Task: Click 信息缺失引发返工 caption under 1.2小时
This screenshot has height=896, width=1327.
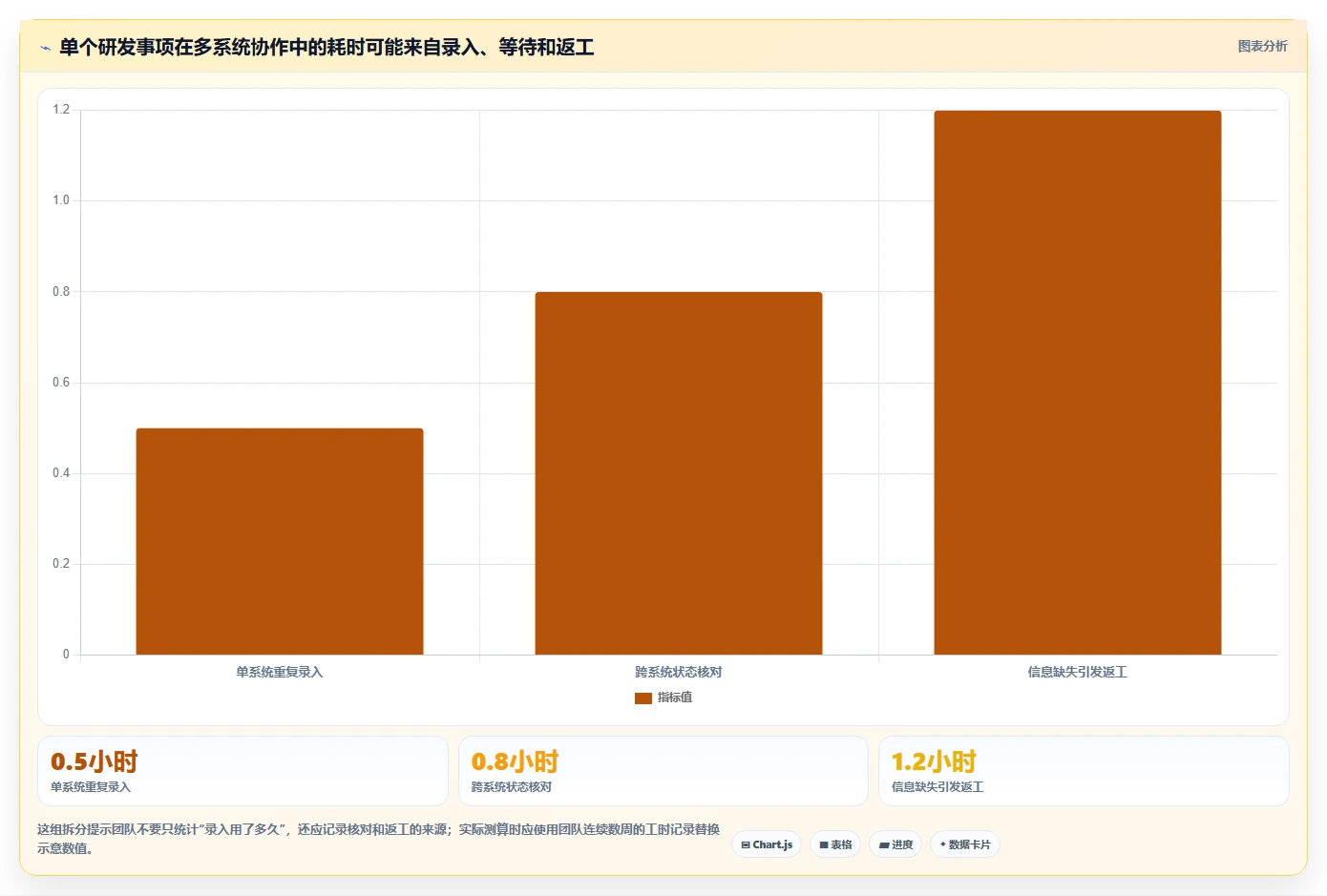Action: (937, 787)
